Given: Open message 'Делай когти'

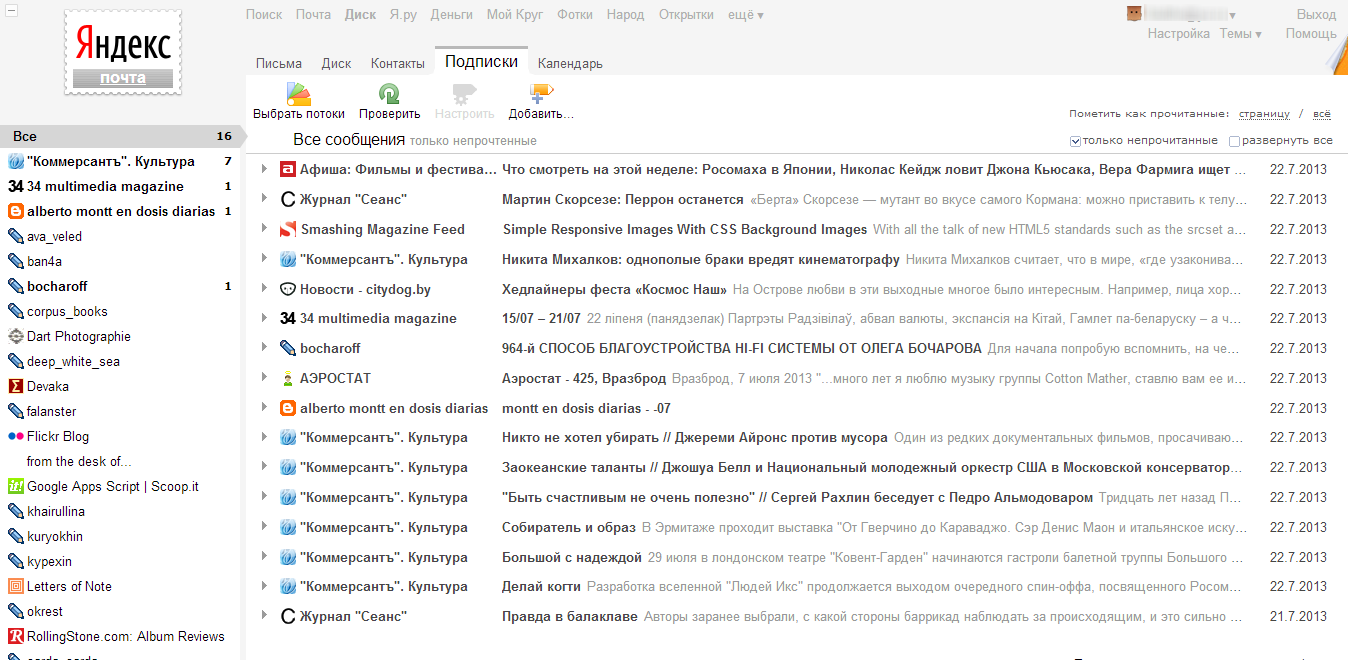Looking at the screenshot, I should pos(541,586).
